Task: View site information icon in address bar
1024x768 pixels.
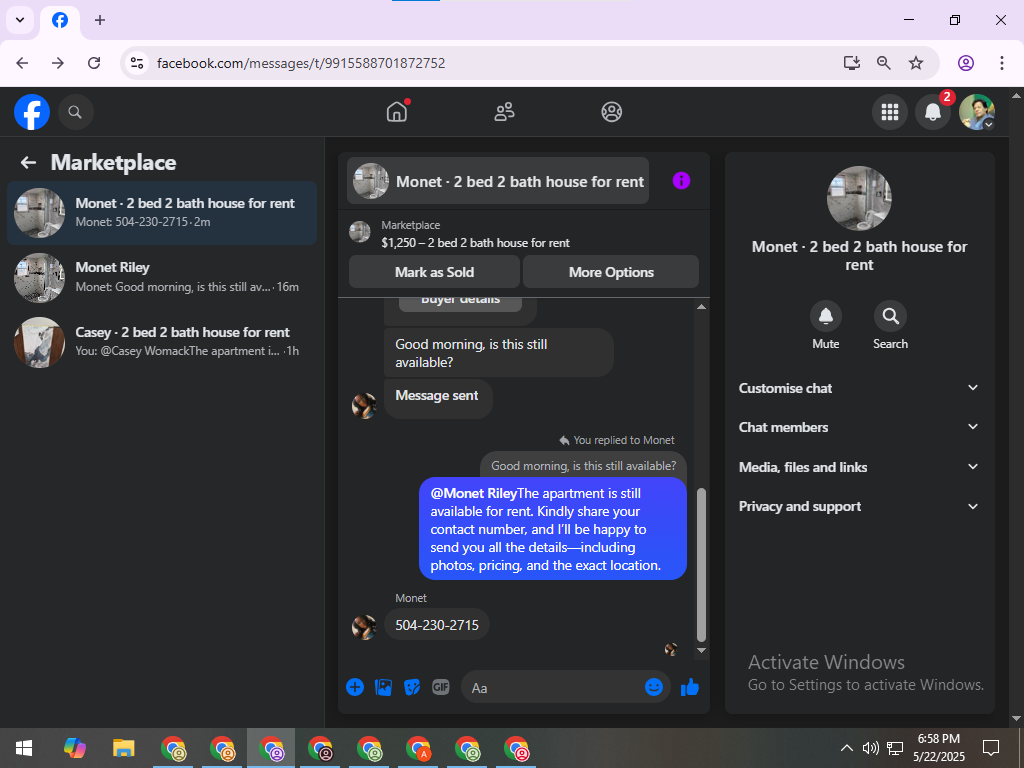Action: pyautogui.click(x=136, y=63)
